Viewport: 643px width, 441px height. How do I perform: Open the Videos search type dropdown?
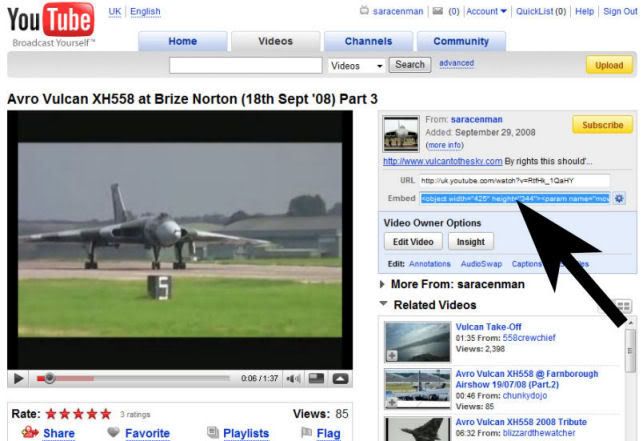point(356,65)
